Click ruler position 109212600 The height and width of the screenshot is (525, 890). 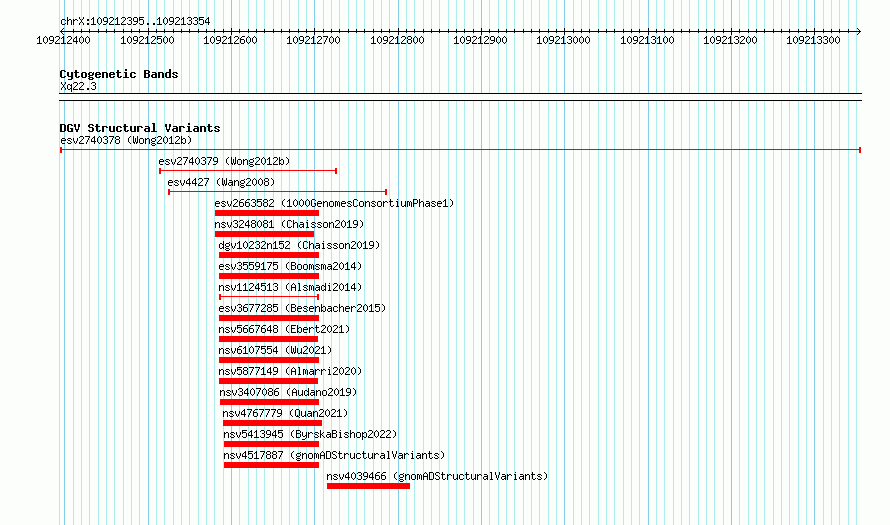coord(230,40)
